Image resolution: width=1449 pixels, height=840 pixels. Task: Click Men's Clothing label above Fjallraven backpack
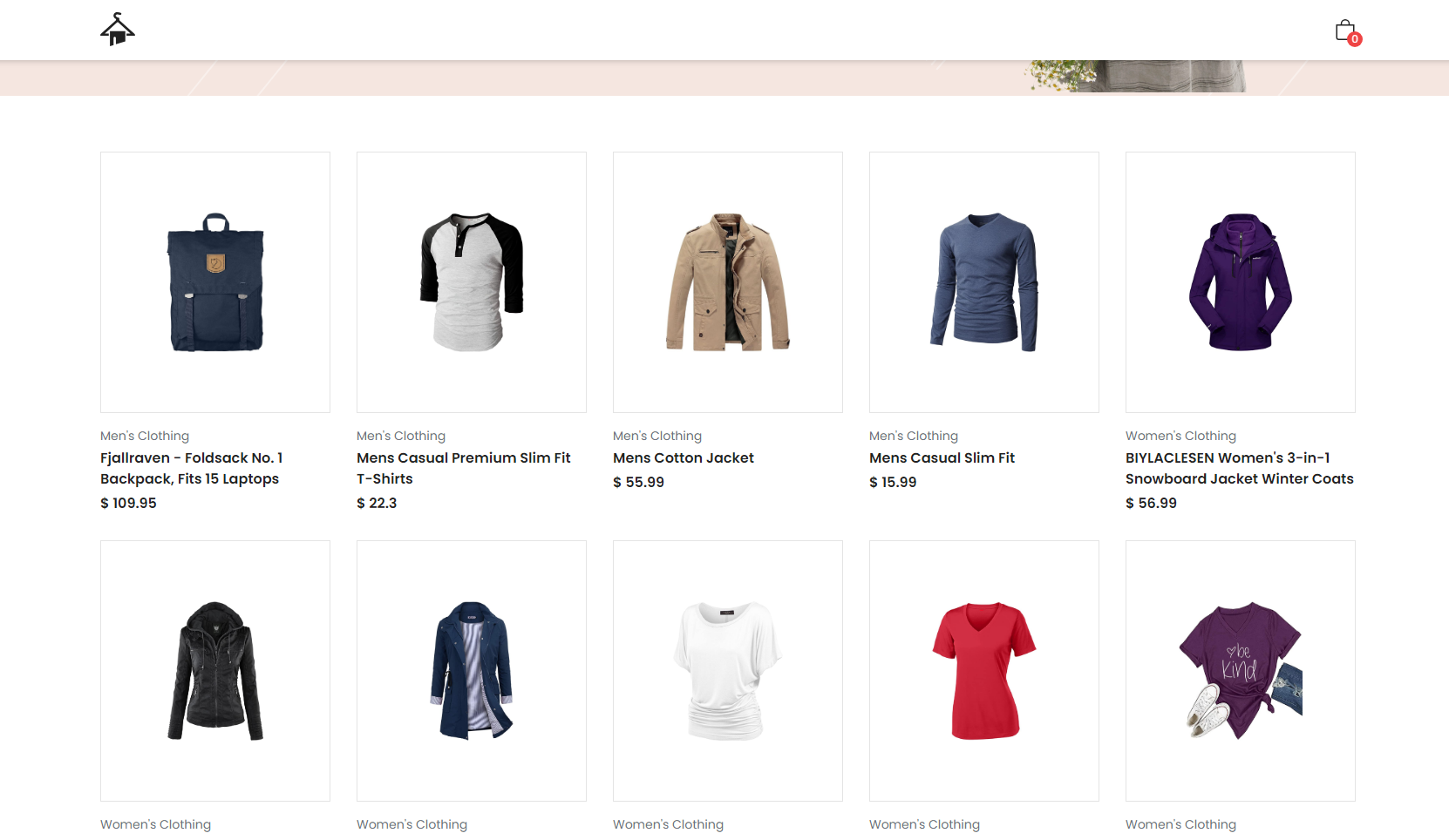[x=145, y=436]
